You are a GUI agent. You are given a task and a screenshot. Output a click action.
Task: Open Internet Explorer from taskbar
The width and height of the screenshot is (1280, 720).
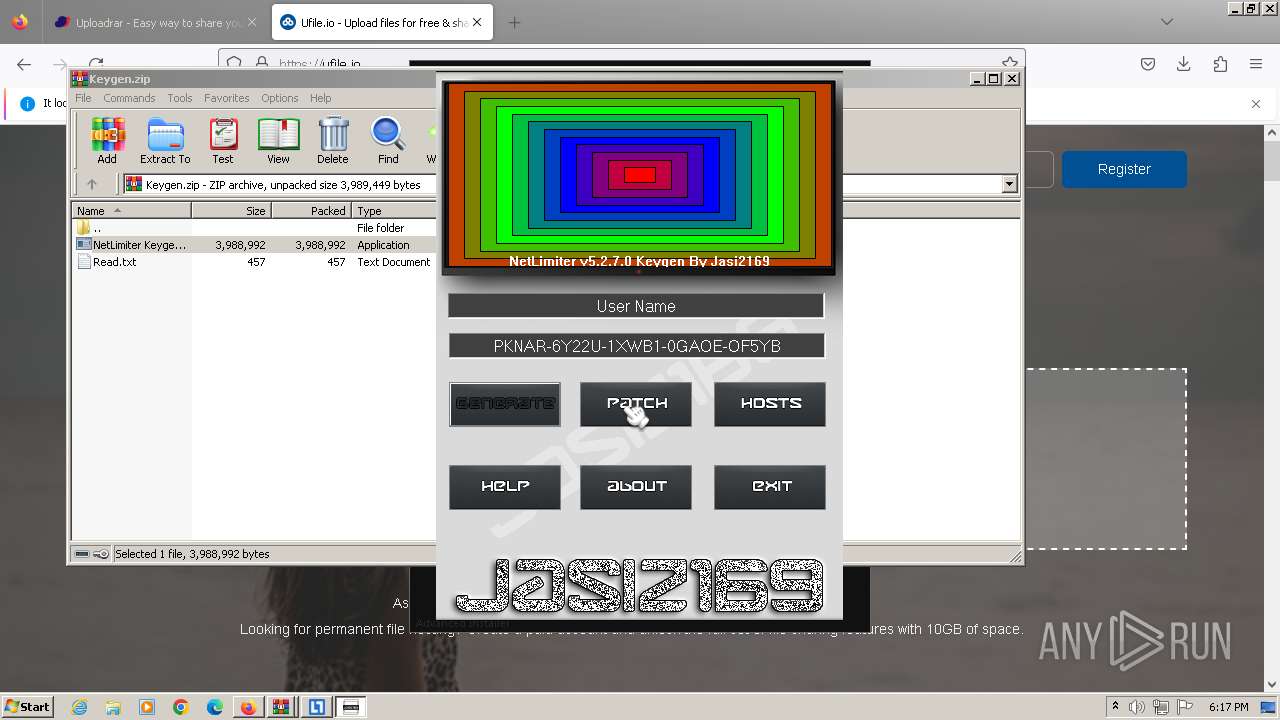pyautogui.click(x=79, y=707)
